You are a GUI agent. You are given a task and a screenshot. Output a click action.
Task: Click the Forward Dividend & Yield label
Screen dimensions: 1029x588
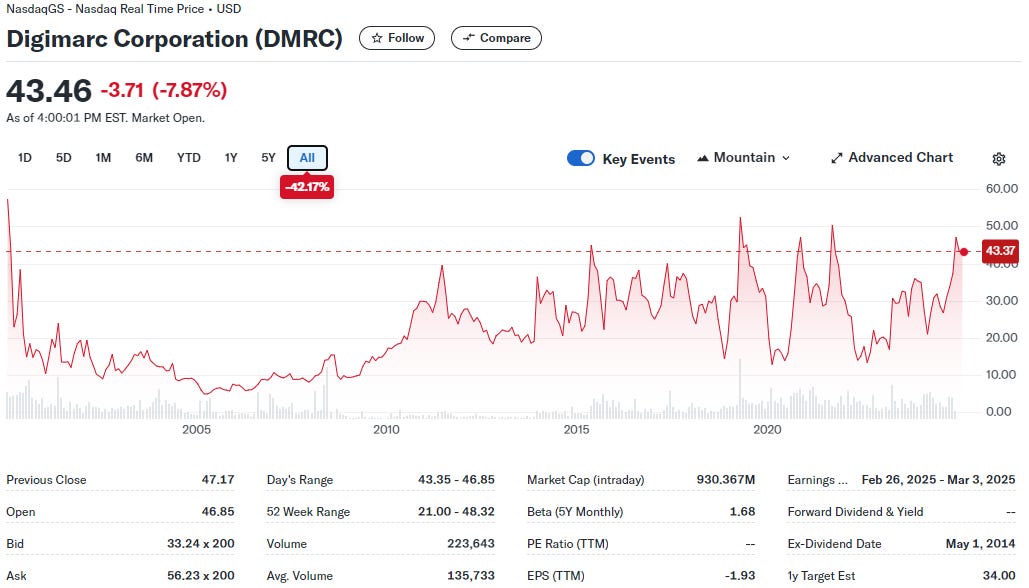coord(855,512)
